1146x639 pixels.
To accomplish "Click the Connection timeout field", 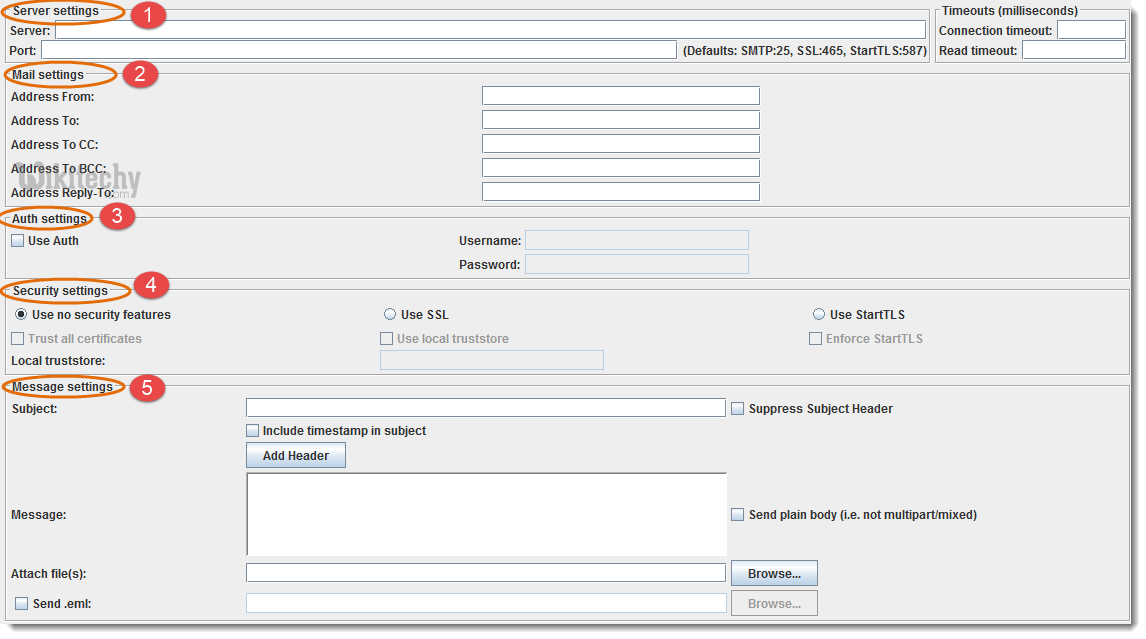I will pyautogui.click(x=1091, y=30).
